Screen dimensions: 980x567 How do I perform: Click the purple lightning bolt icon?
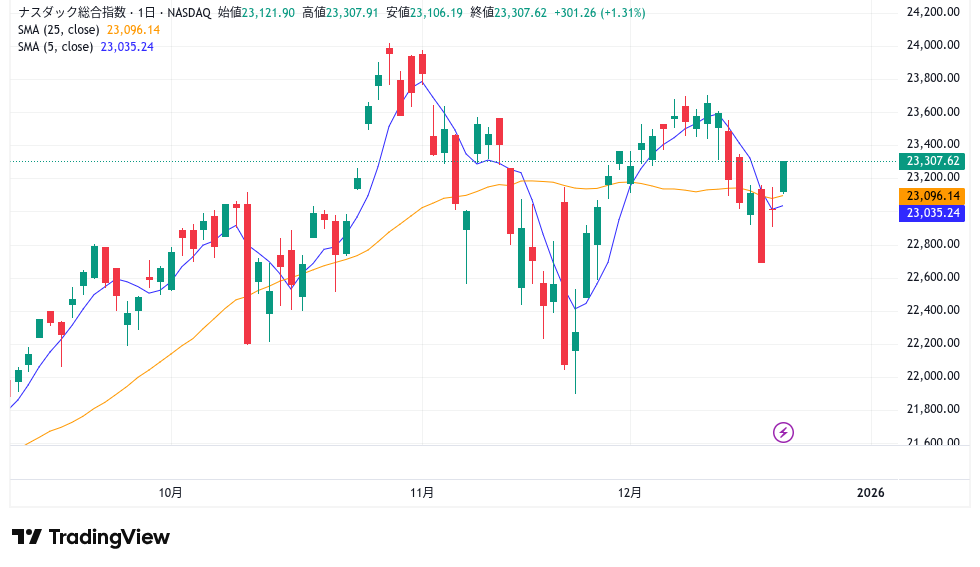point(784,432)
